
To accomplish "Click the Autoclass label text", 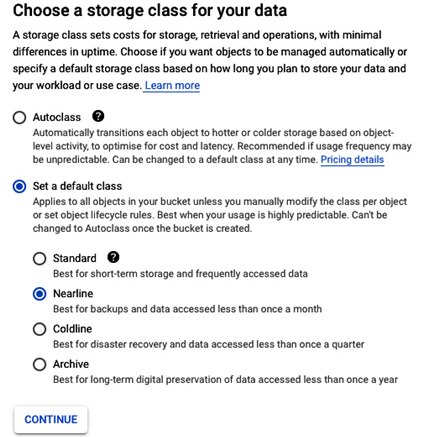I will (x=57, y=117).
